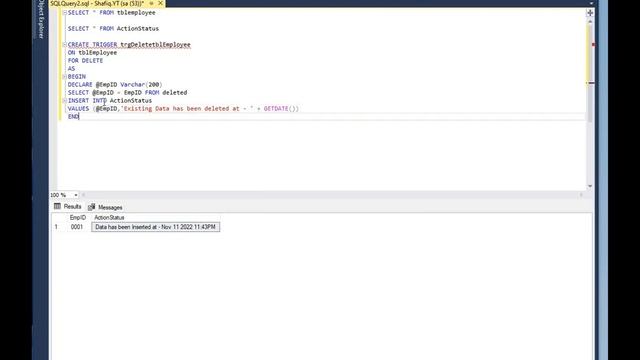
Task: Click the horizontal scrollbar right arrow
Action: pos(581,195)
